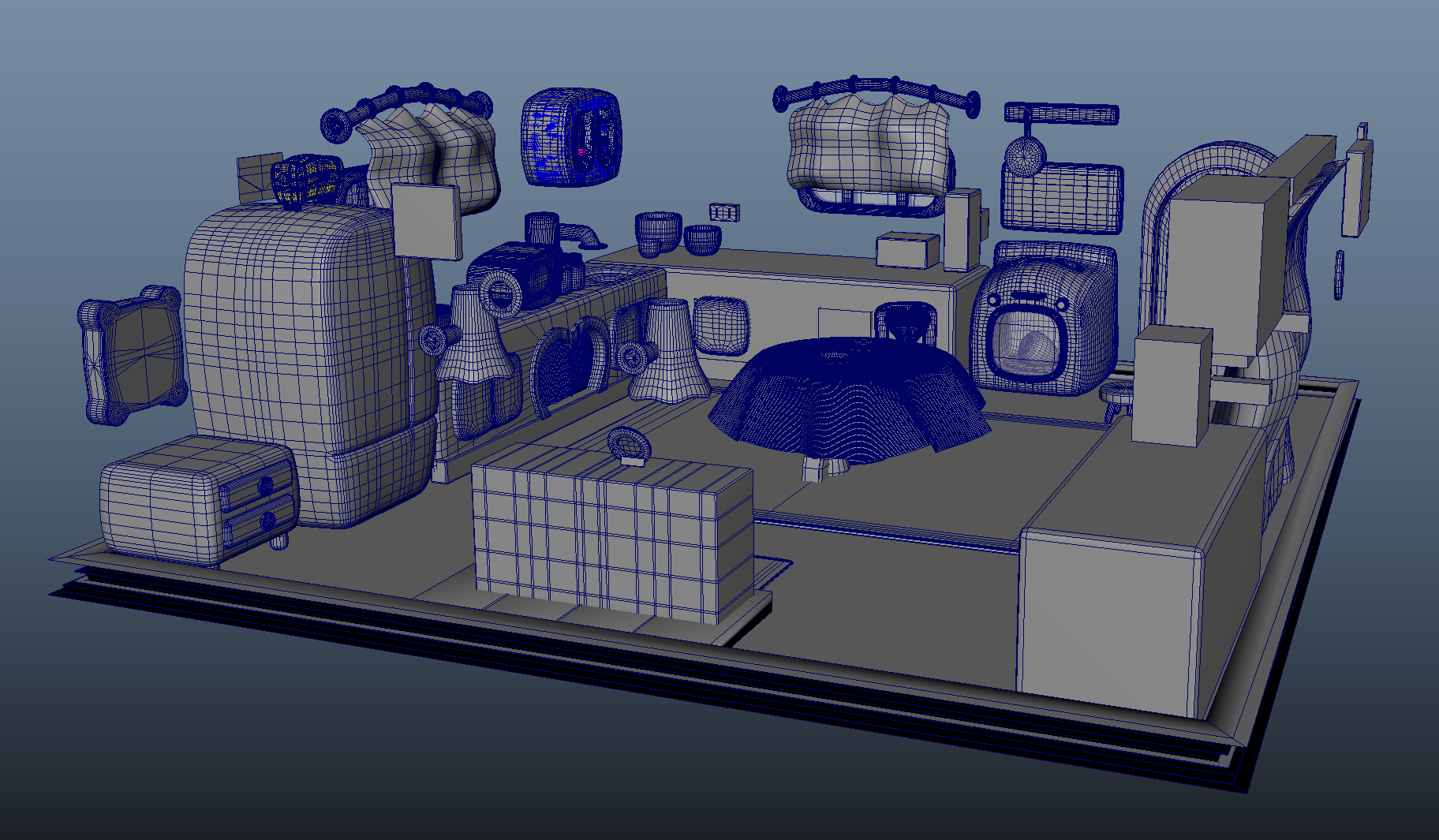The image size is (1439, 840).
Task: Pick the smaller cup on the counter
Action: pos(702,240)
